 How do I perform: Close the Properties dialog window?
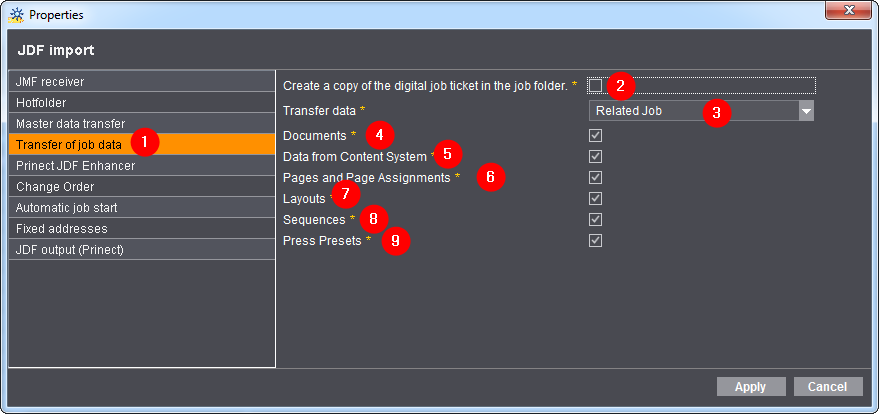point(850,14)
